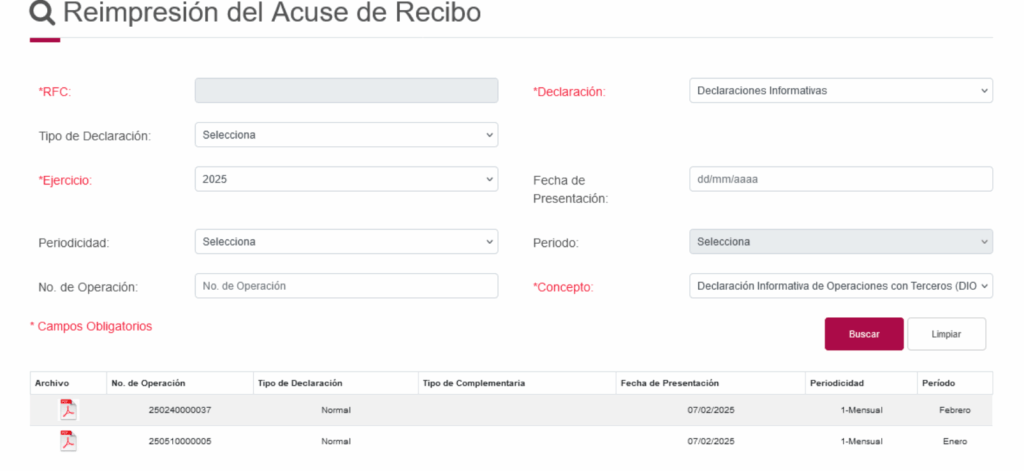
Task: Open PDF receipt for operation 250510000005
Action: 68,441
